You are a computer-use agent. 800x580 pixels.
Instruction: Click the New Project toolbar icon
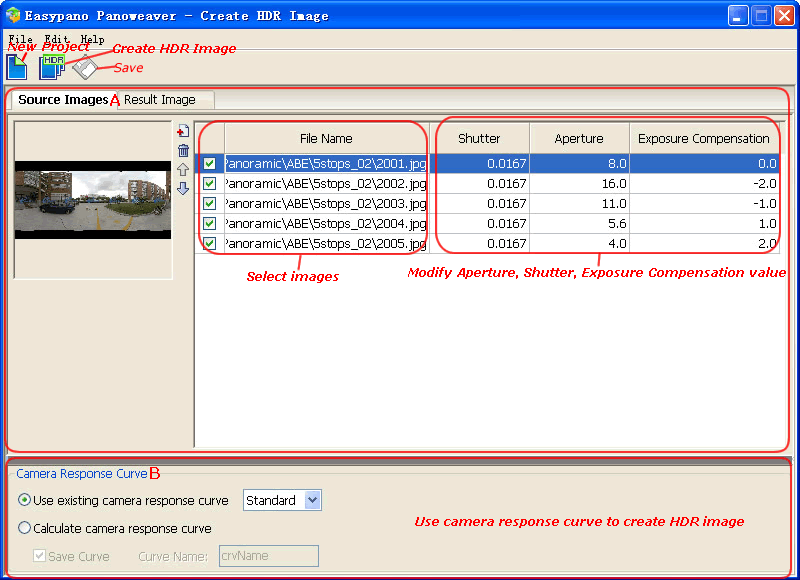(16, 67)
